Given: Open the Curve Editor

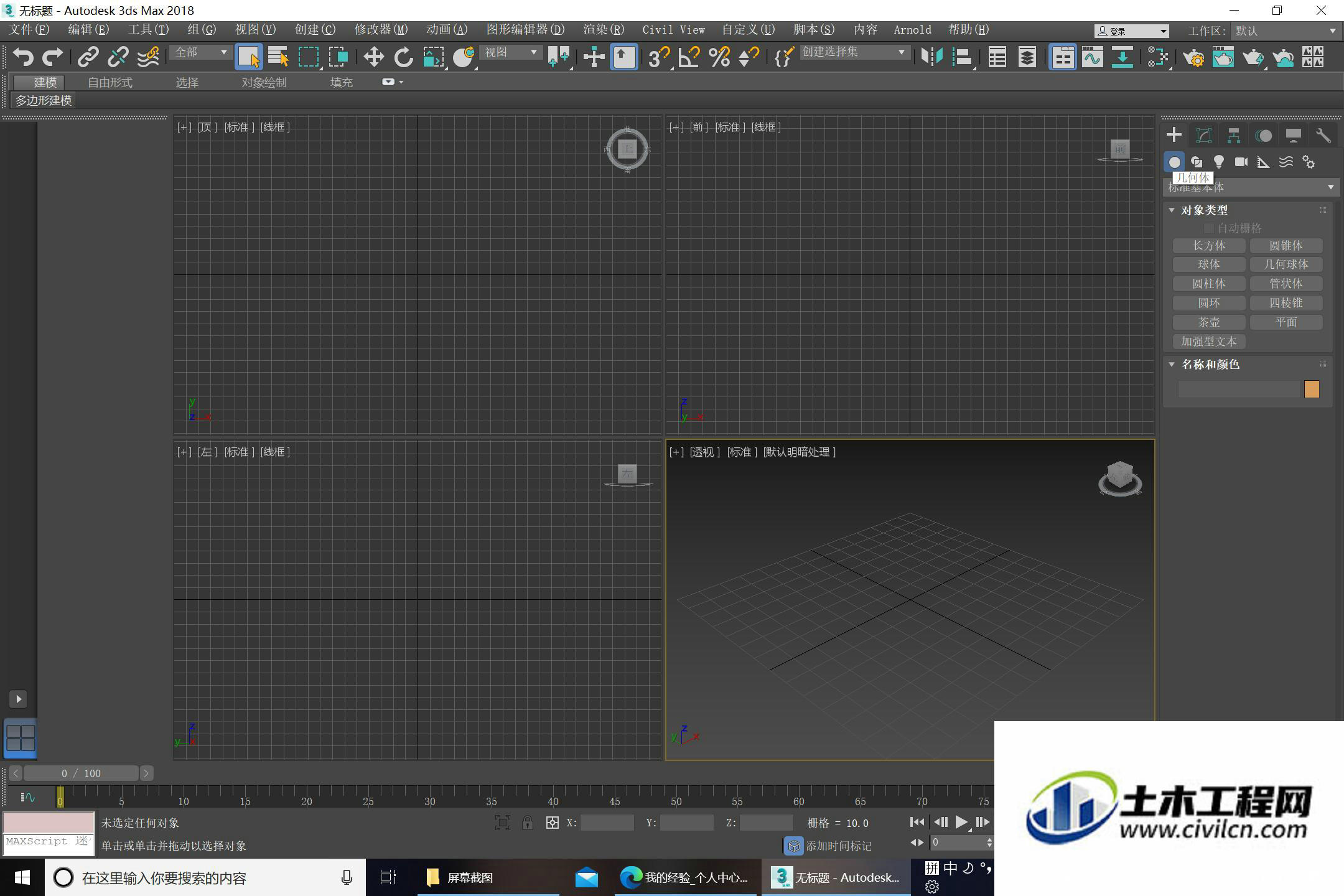Looking at the screenshot, I should coord(1093,57).
